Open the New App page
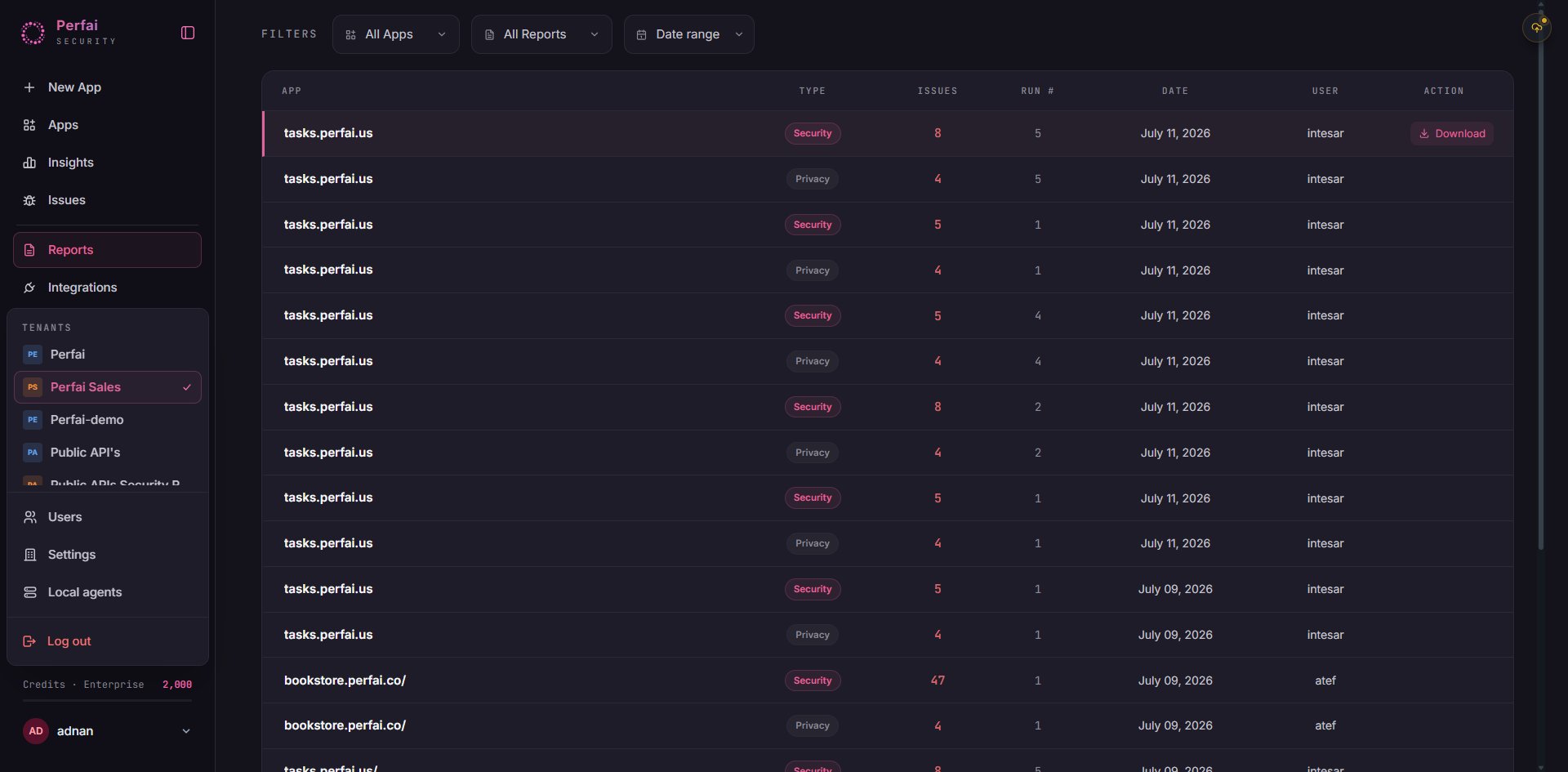The width and height of the screenshot is (1568, 772). (x=107, y=87)
